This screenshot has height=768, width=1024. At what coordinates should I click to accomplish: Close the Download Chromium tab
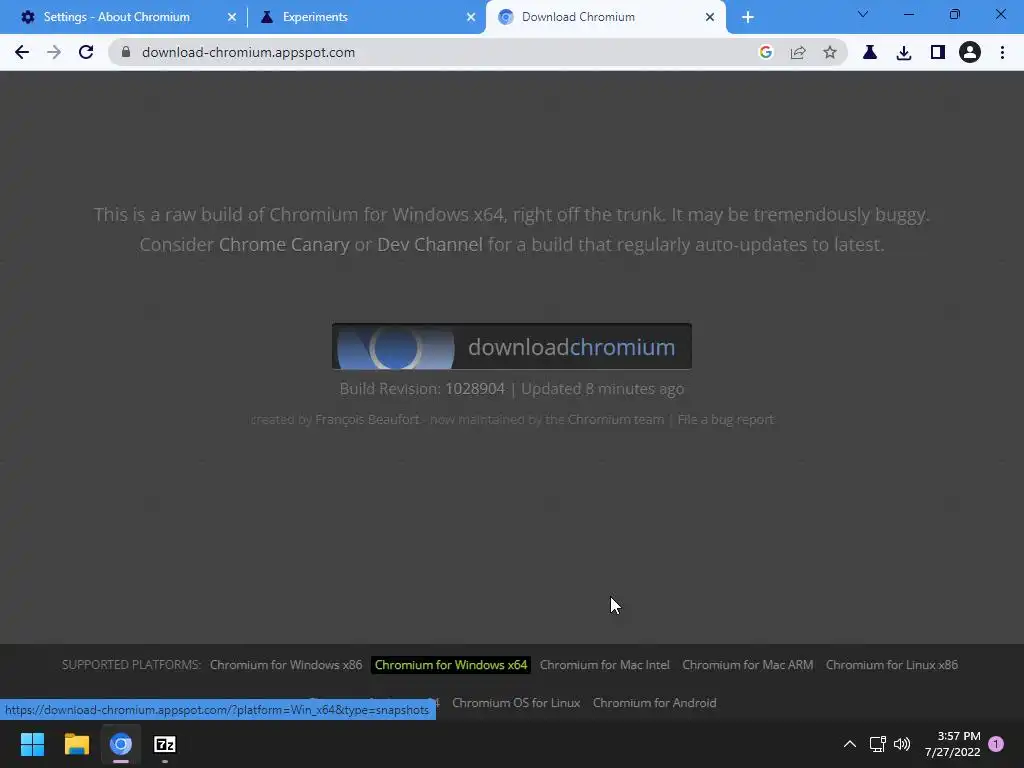[x=710, y=17]
